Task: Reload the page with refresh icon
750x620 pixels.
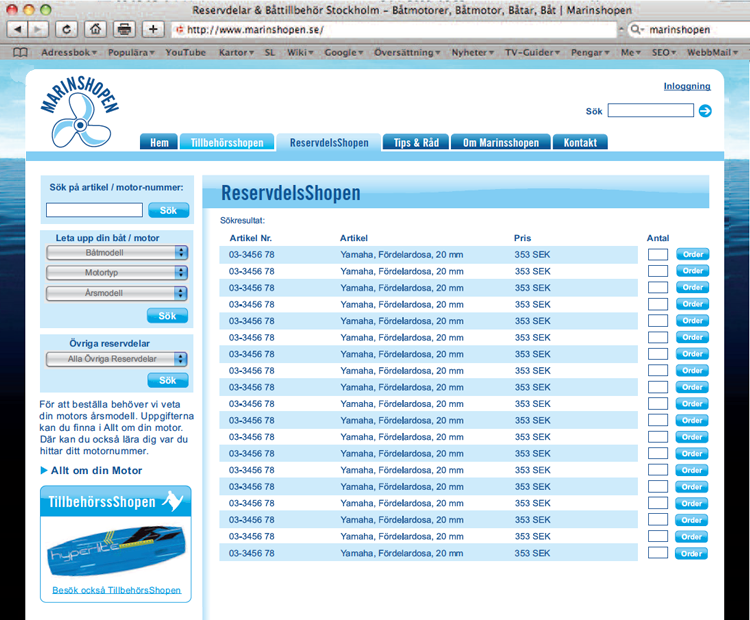Action: click(x=66, y=29)
